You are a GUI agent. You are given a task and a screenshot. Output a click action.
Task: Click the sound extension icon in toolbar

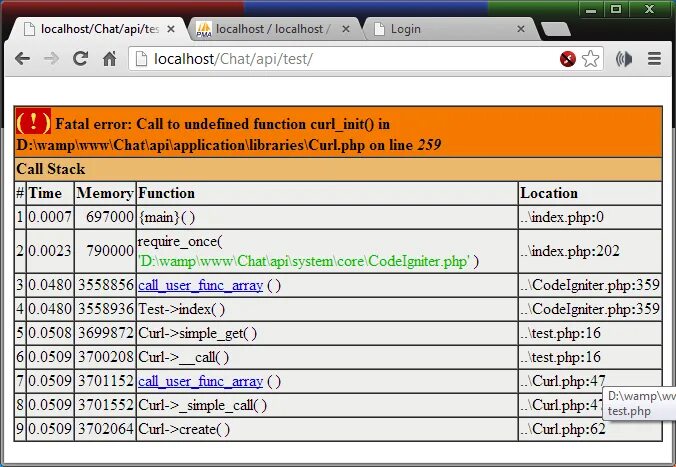[x=624, y=59]
